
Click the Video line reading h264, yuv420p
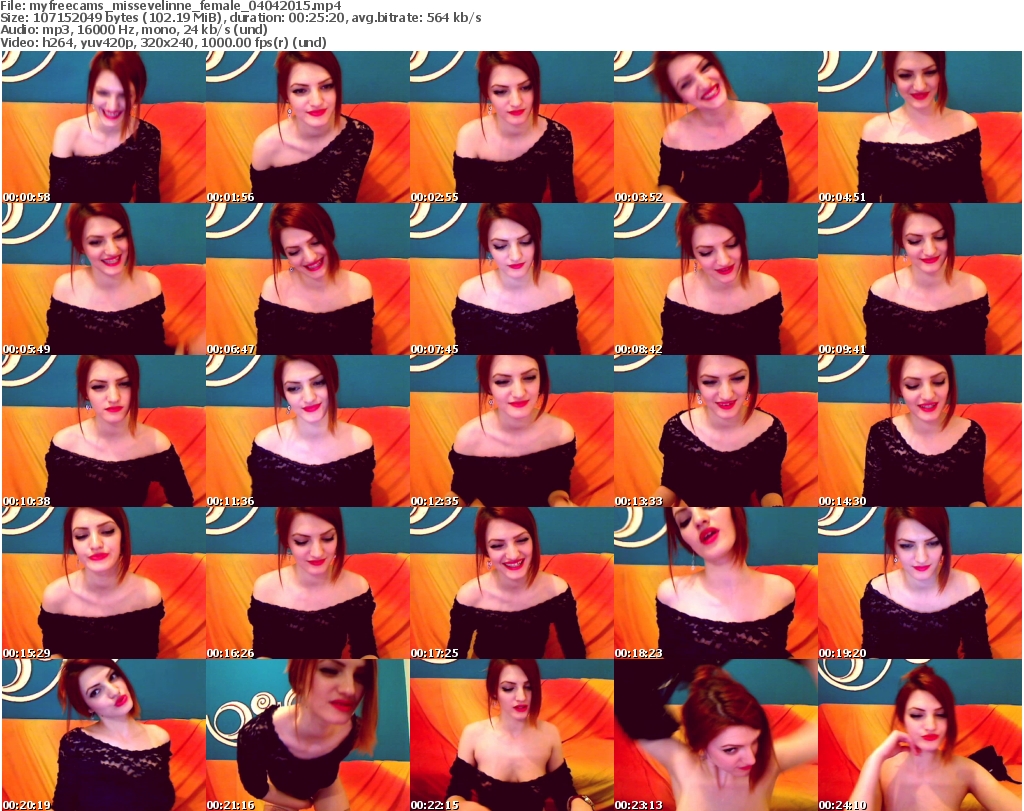(163, 42)
